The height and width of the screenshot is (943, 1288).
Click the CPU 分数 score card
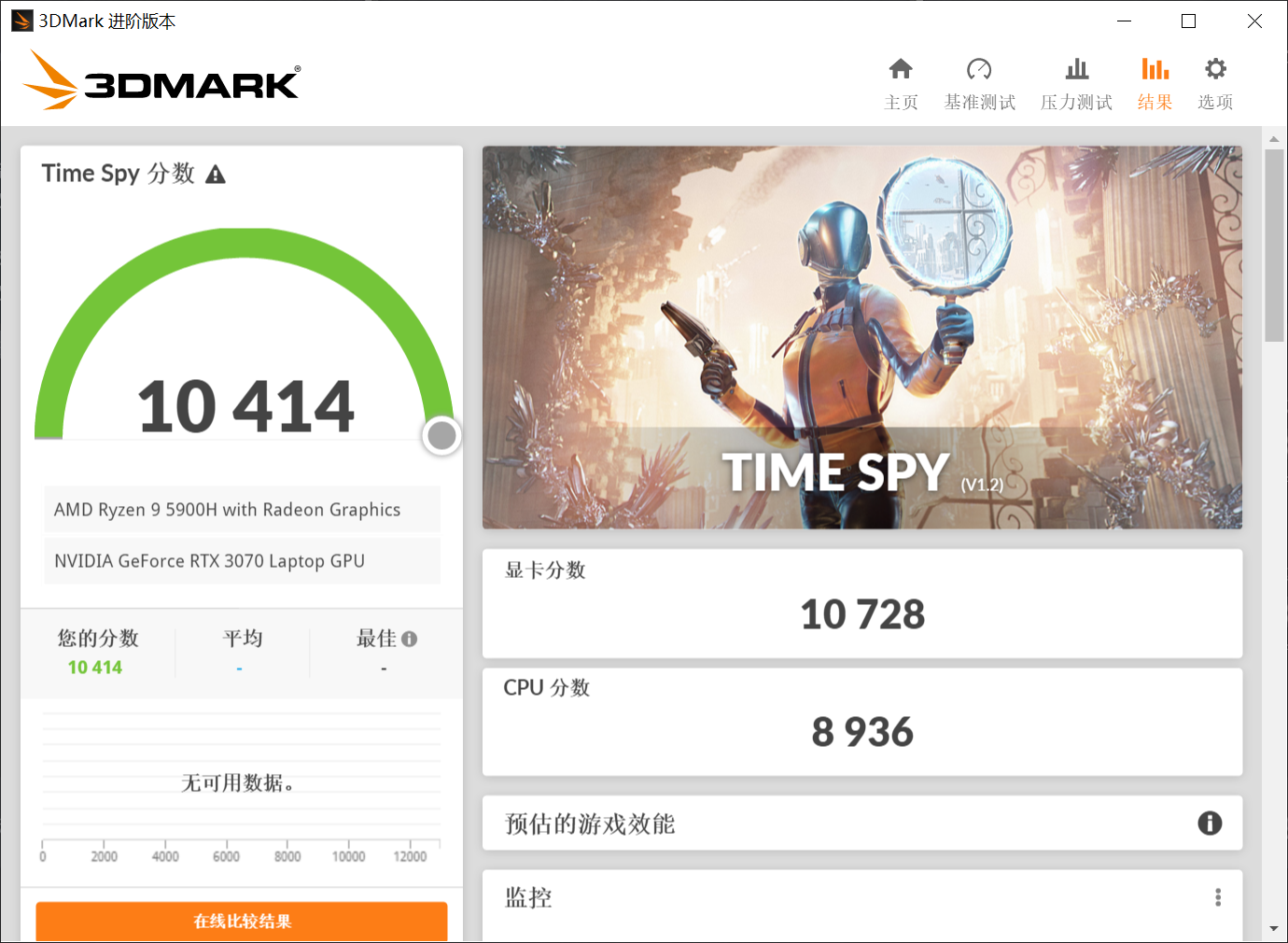[862, 722]
